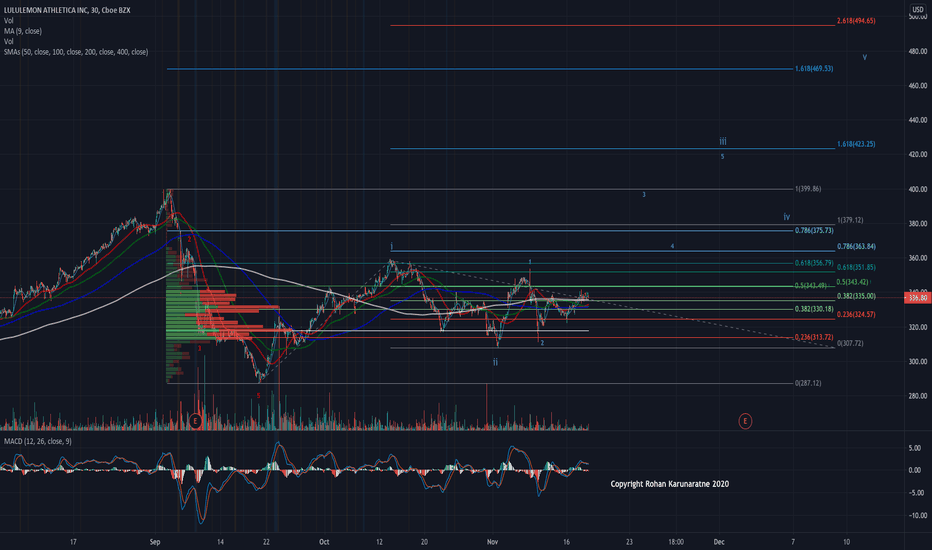932x550 pixels.
Task: Click the 0.382(330.18) Fibonacci label
Action: click(x=814, y=309)
